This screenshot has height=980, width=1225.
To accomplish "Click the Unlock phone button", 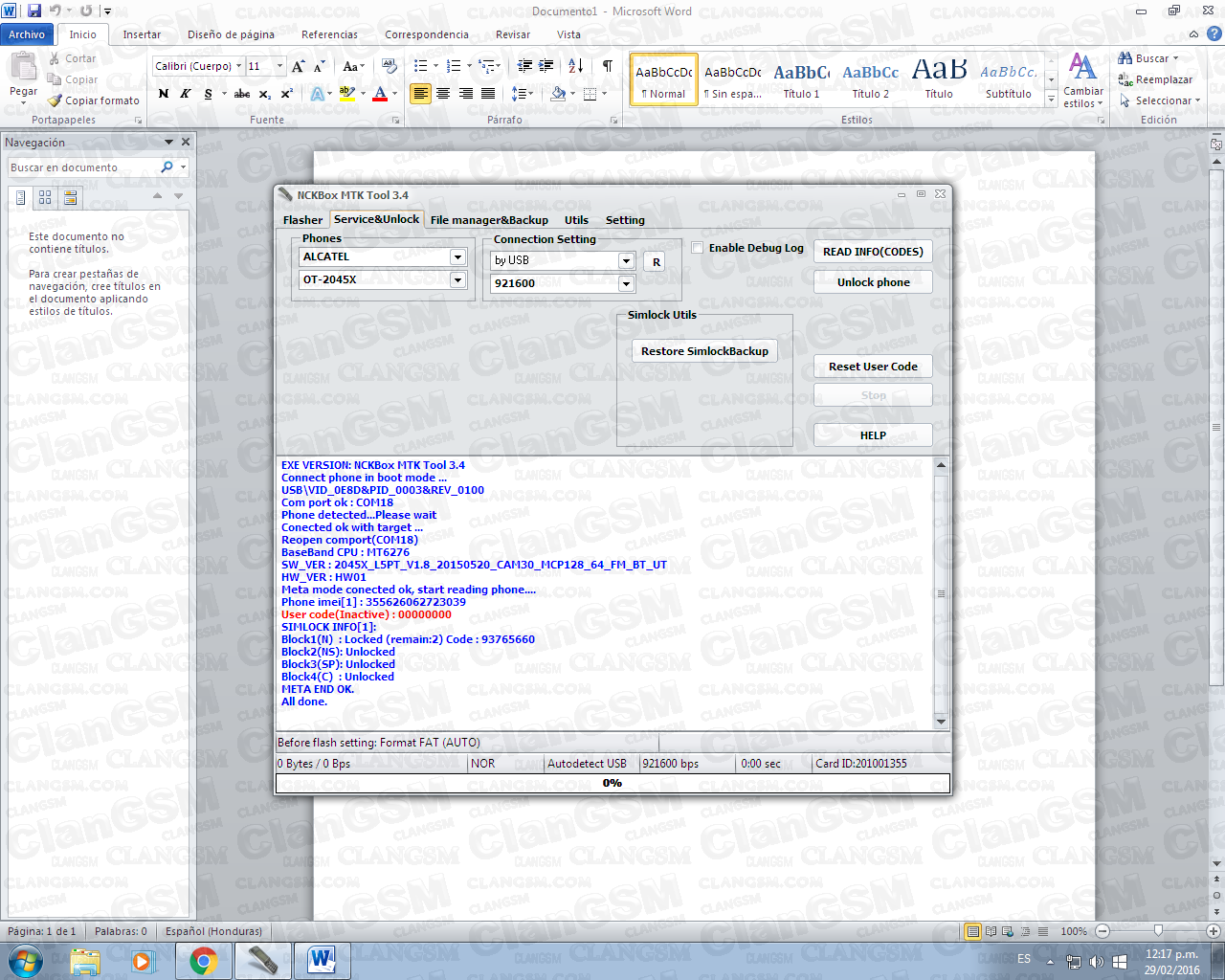I will [x=873, y=282].
